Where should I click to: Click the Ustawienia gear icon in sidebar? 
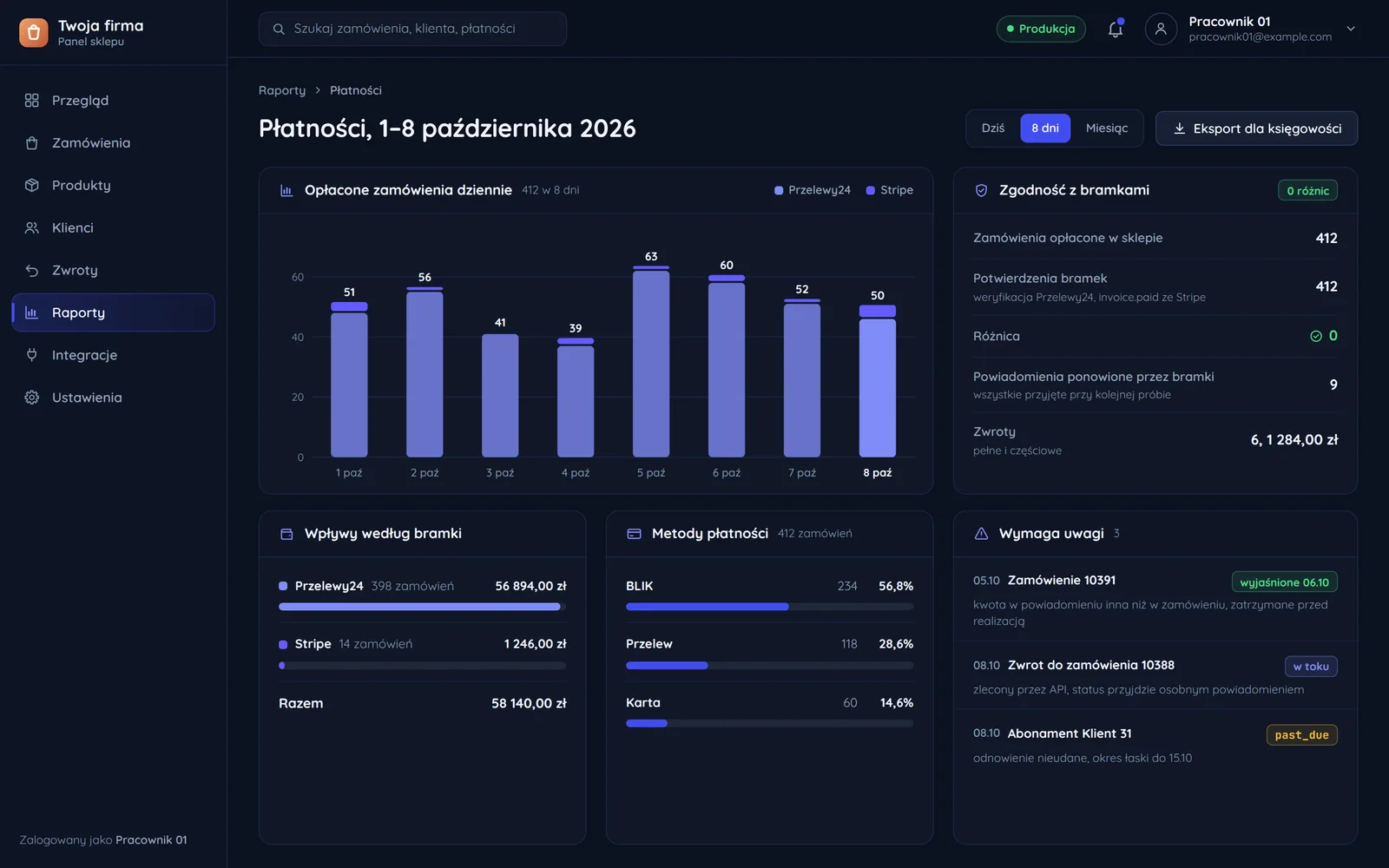pos(32,398)
